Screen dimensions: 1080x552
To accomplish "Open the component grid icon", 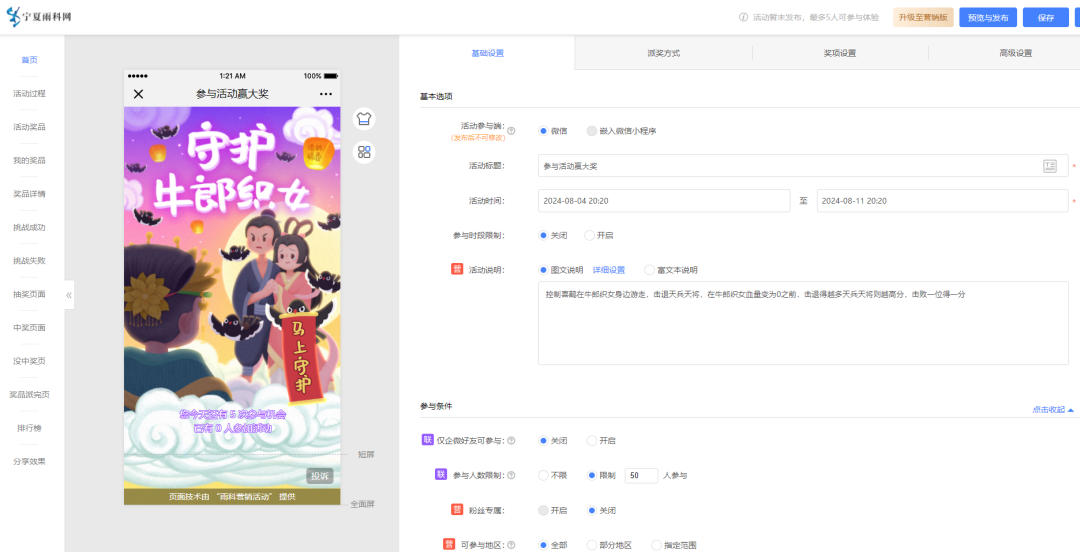I will tap(364, 152).
